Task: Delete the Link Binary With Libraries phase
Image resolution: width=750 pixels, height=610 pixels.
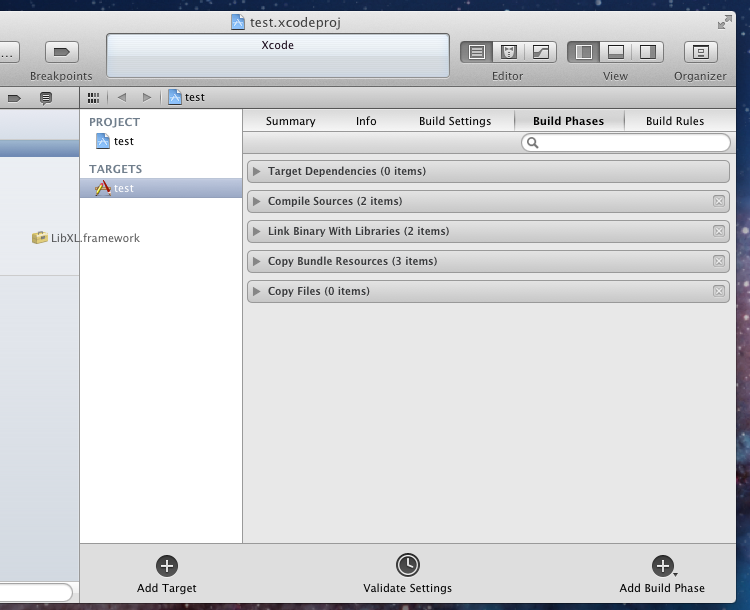Action: (x=718, y=232)
